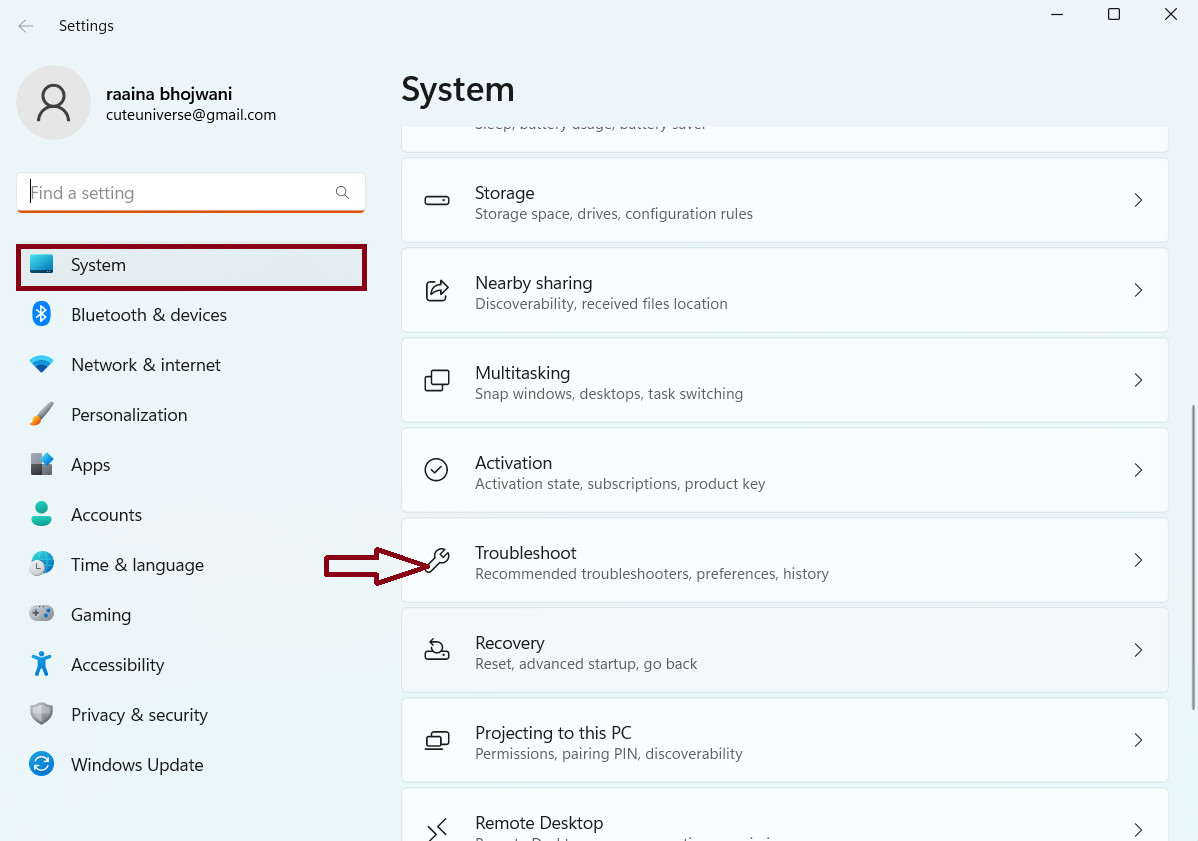The image size is (1198, 841).
Task: Expand the Storage settings chevron
Action: click(x=1138, y=200)
